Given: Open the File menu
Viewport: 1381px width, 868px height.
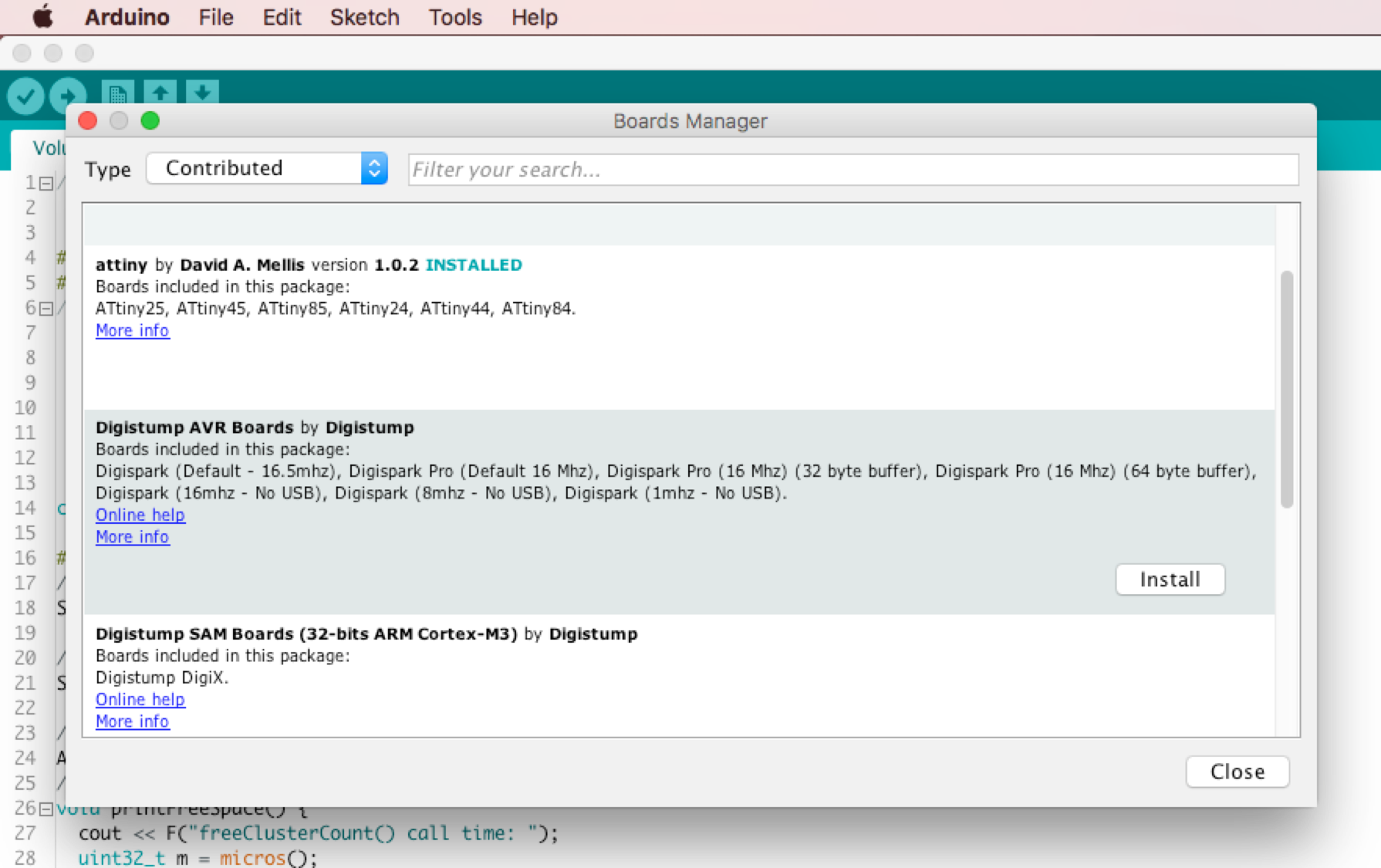Looking at the screenshot, I should pyautogui.click(x=216, y=17).
